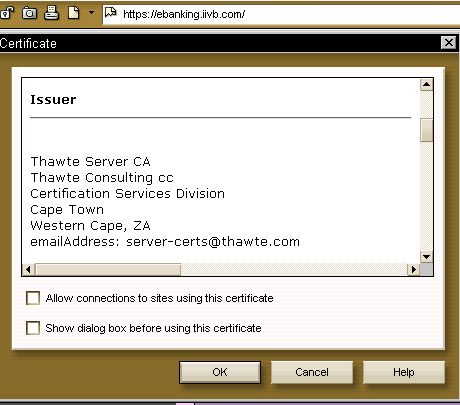Click the security lock icon in toolbar
460x405 pixels.
[6, 13]
